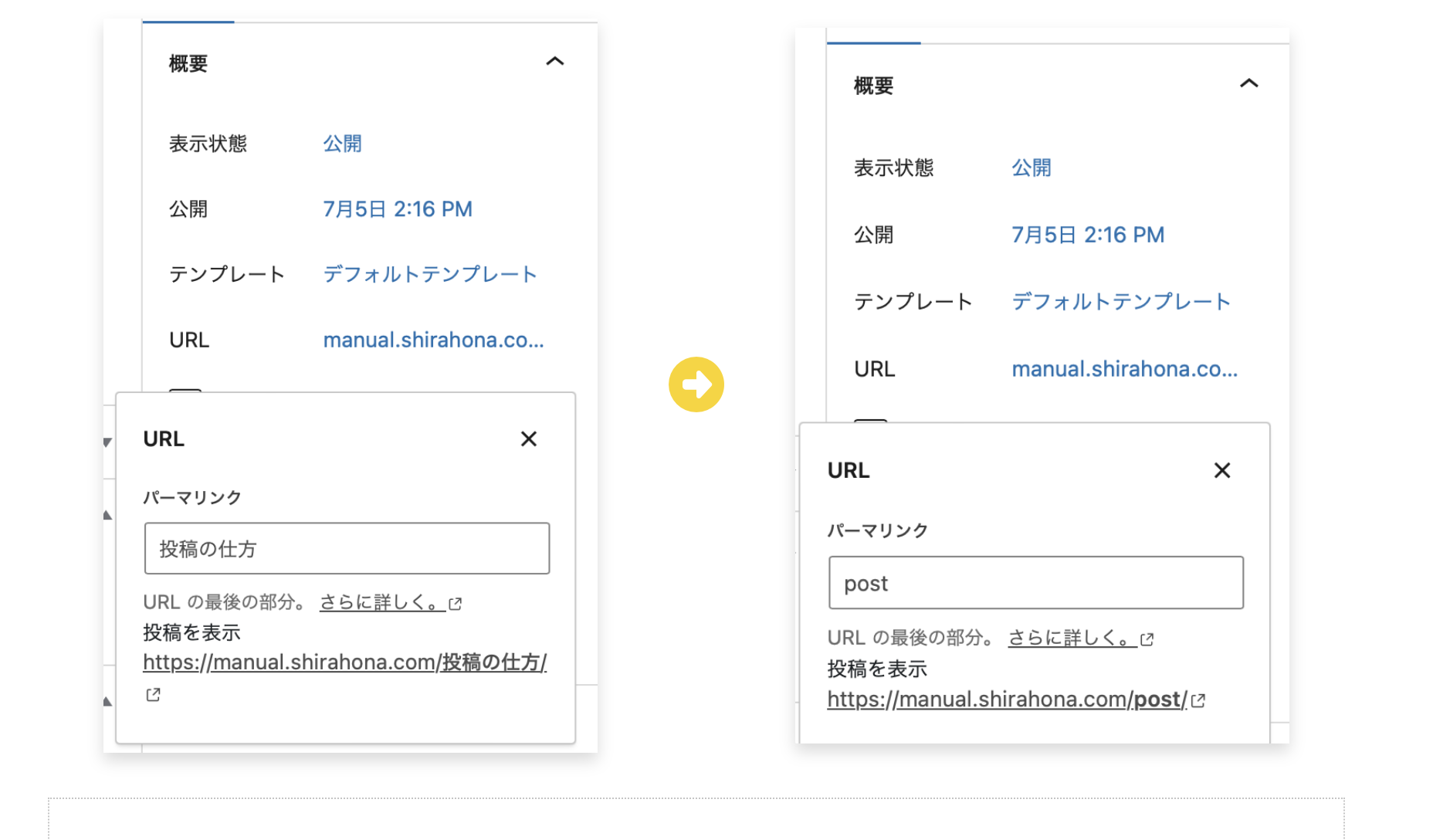
Task: Click external-link icon after the post/ URL
Action: point(1198,700)
